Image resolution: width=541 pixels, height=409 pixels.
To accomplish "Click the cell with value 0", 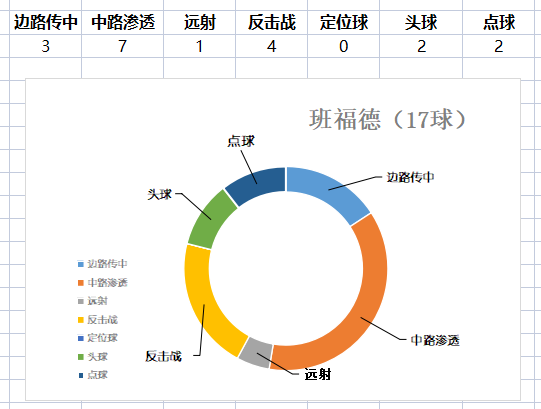I will [x=344, y=46].
